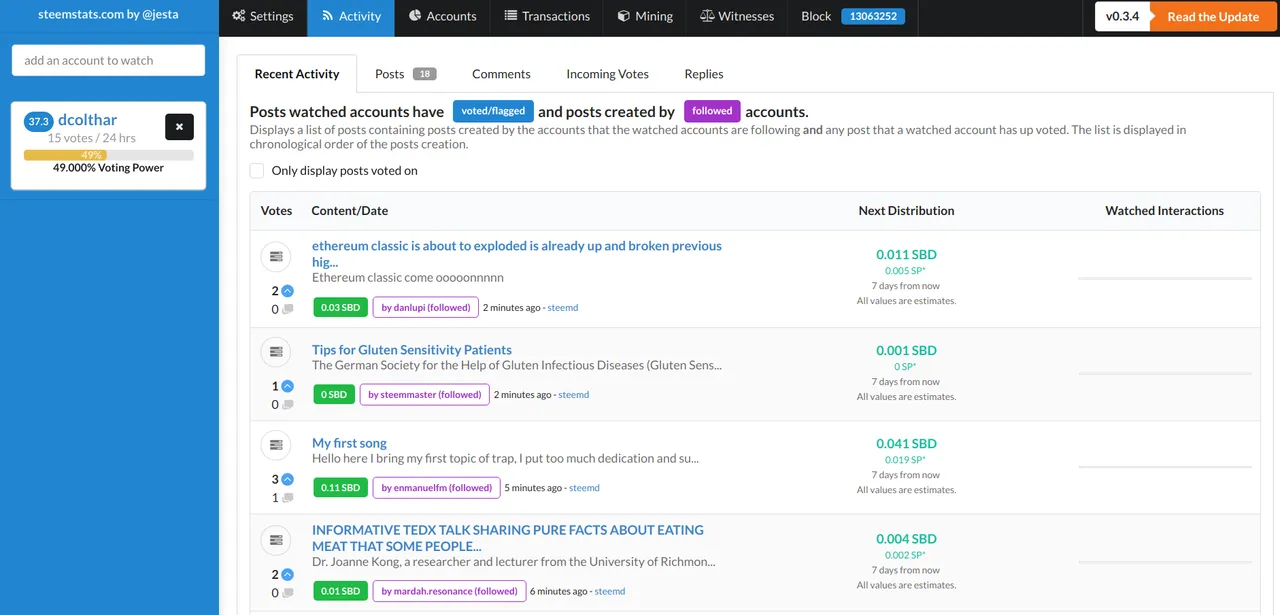Click avatar icon beside INFORMATIVE TEDX TALK post
This screenshot has height=615, width=1280.
[x=276, y=541]
